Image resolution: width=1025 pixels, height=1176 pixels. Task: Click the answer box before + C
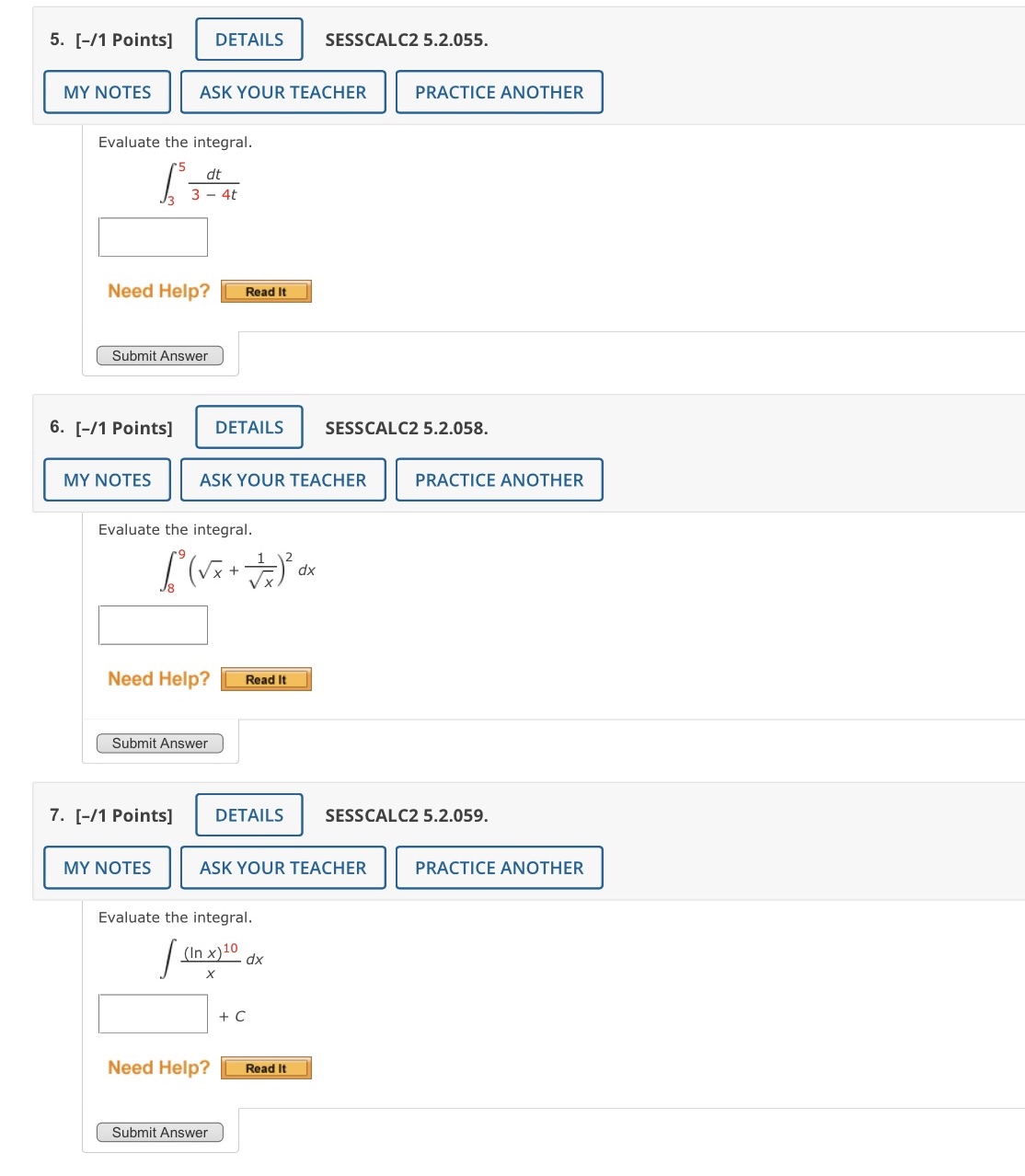(153, 1013)
